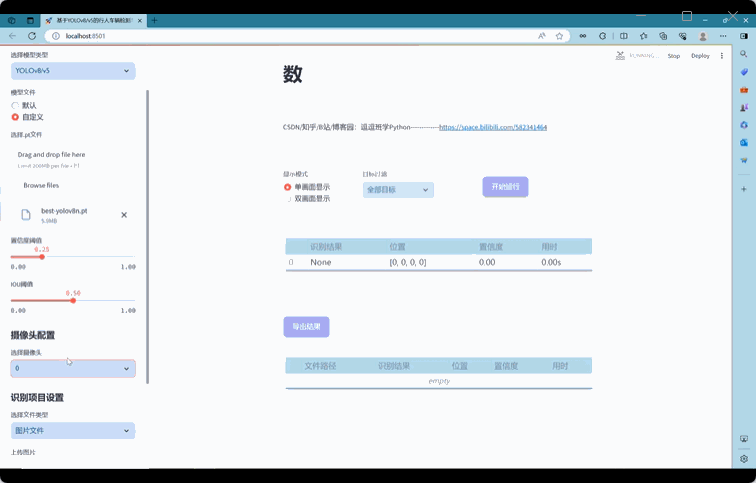This screenshot has width=756, height=483.
Task: Add this page to favorites
Action: [559, 36]
